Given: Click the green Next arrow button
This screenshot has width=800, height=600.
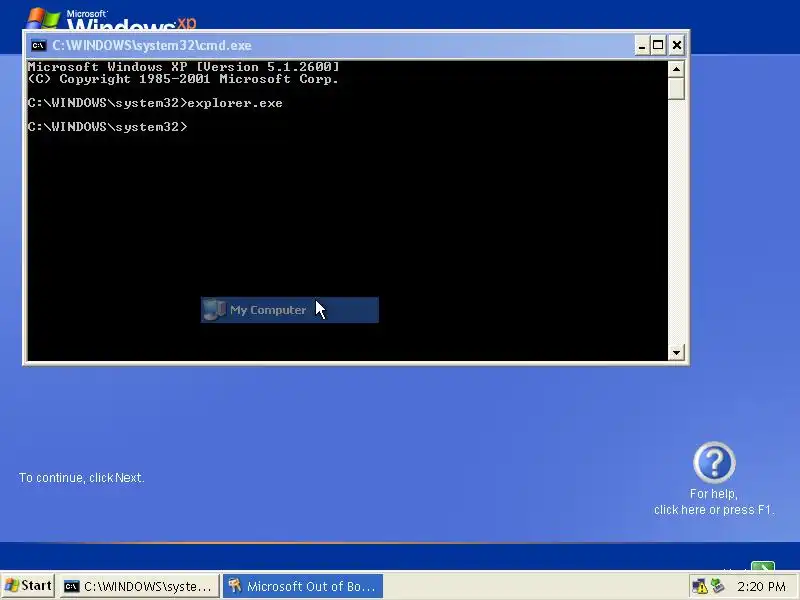Looking at the screenshot, I should 763,566.
